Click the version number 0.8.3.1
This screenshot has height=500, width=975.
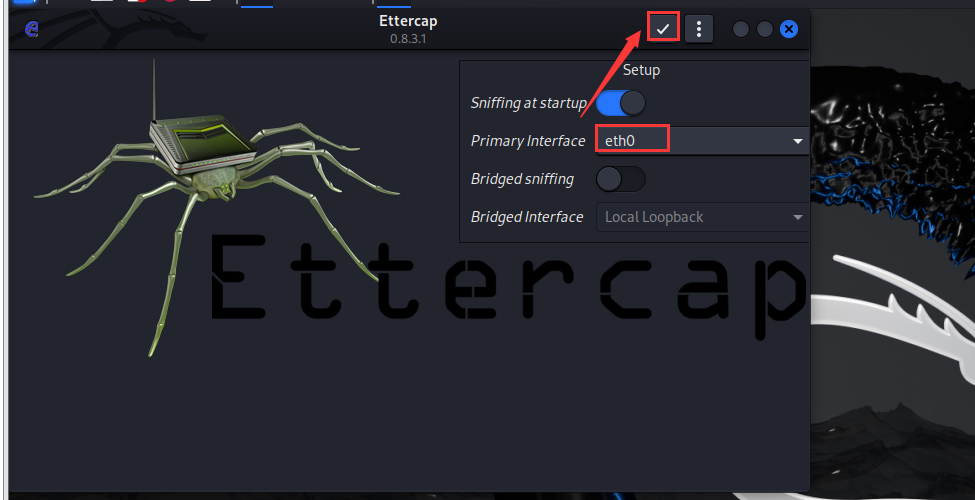tap(408, 39)
